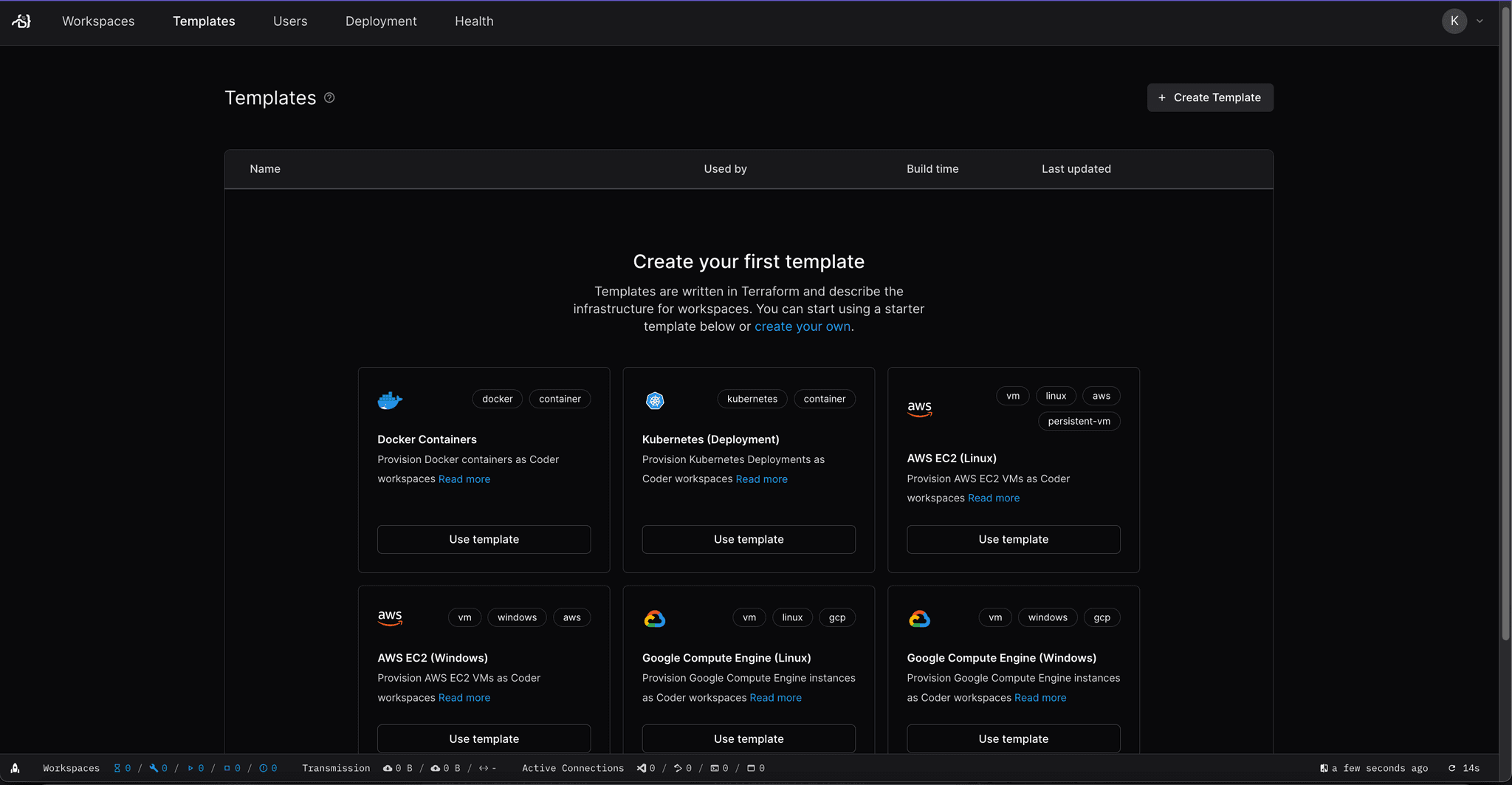Click 'linux' tag on the AWS EC2 (Linux) card
This screenshot has height=785, width=1512.
(1056, 396)
